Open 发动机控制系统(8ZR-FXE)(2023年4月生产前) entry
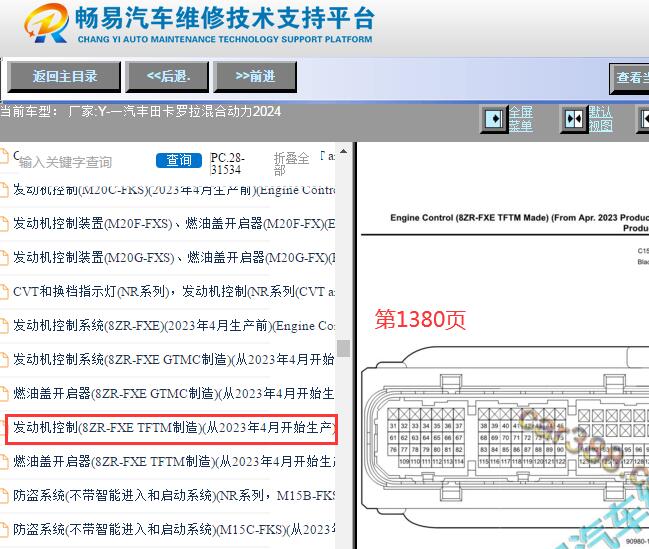The image size is (649, 549). [x=174, y=326]
